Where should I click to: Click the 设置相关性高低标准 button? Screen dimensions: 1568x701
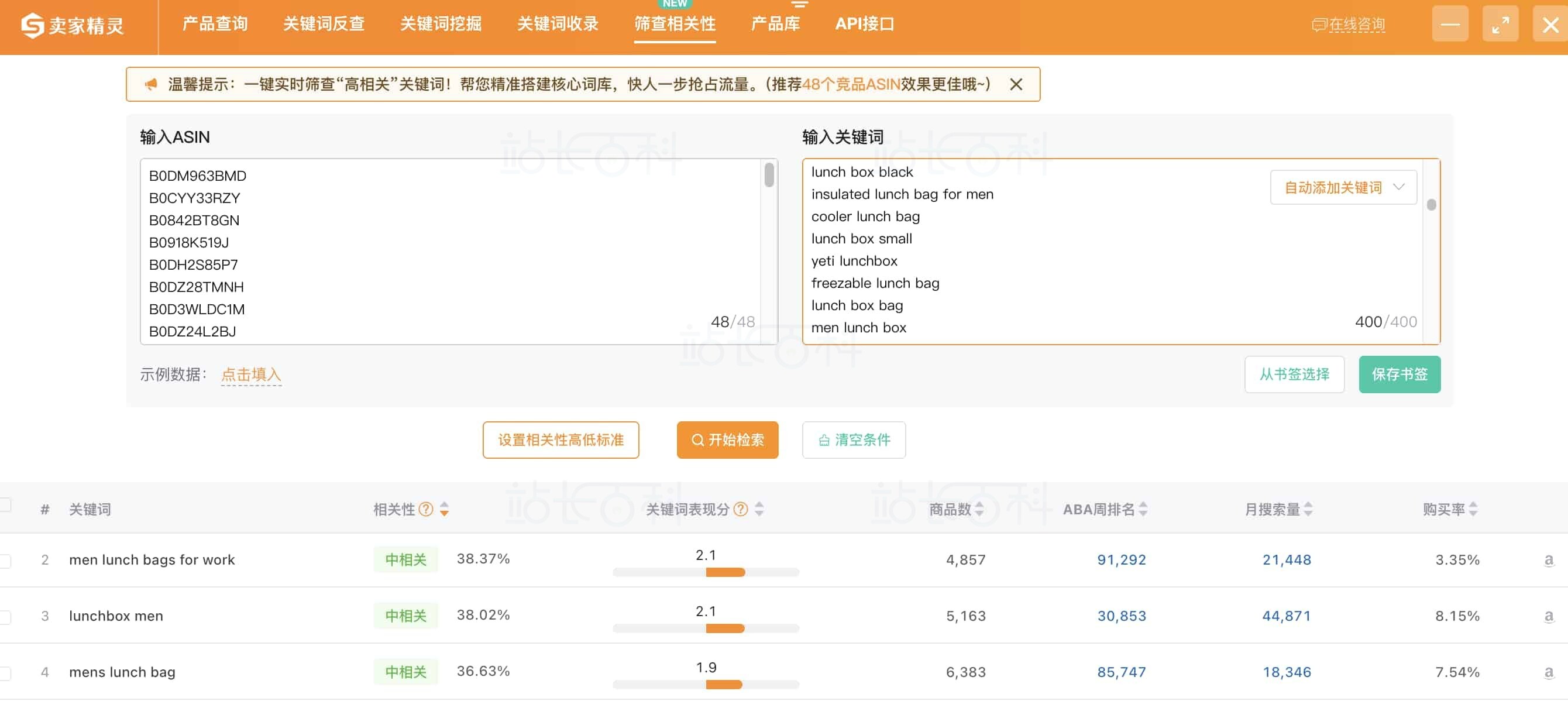(561, 440)
